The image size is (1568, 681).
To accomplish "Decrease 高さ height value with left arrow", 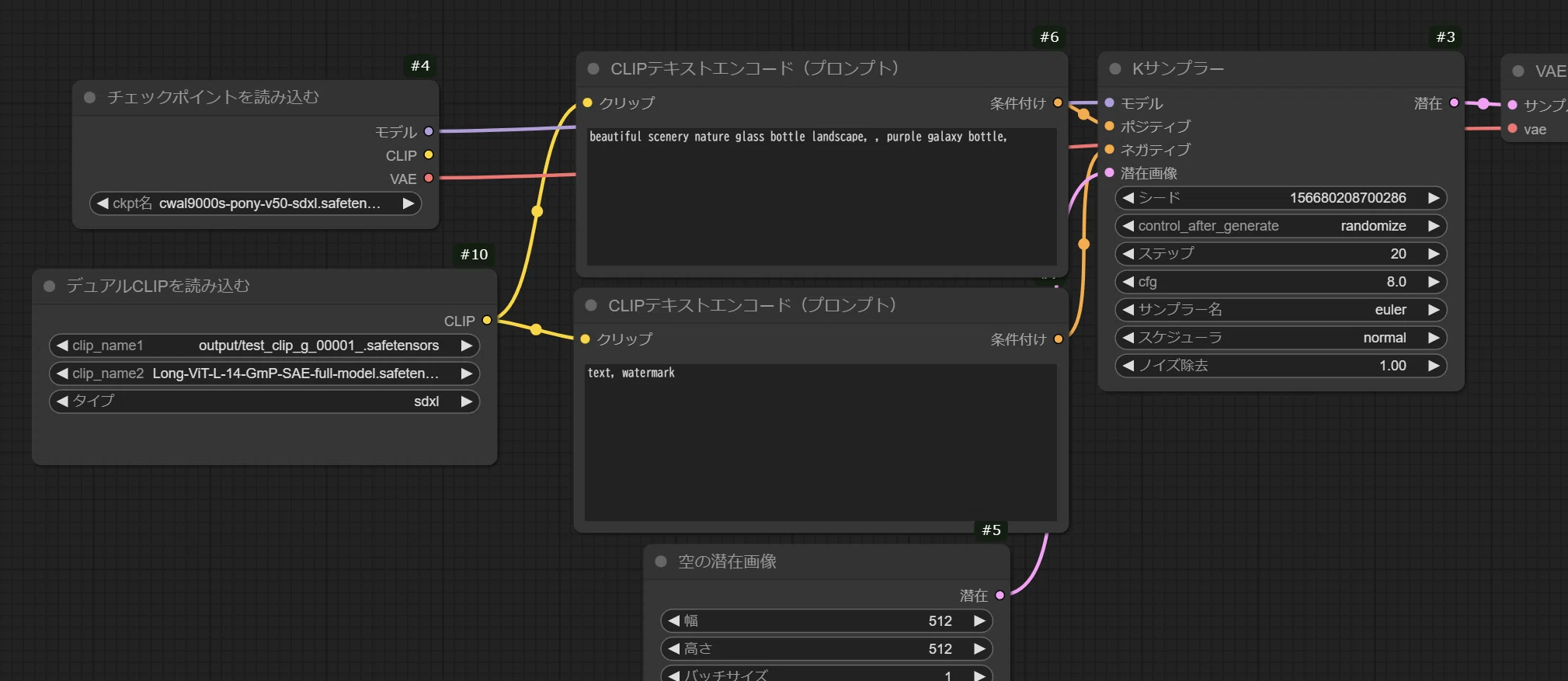I will tap(674, 649).
